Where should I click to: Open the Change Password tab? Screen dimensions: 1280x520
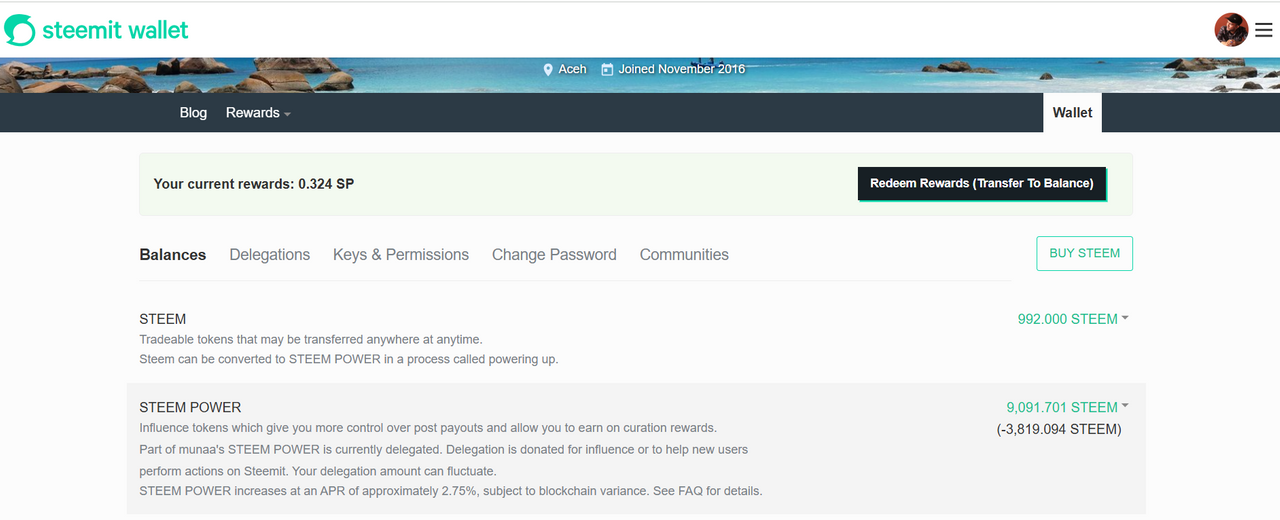pyautogui.click(x=554, y=255)
